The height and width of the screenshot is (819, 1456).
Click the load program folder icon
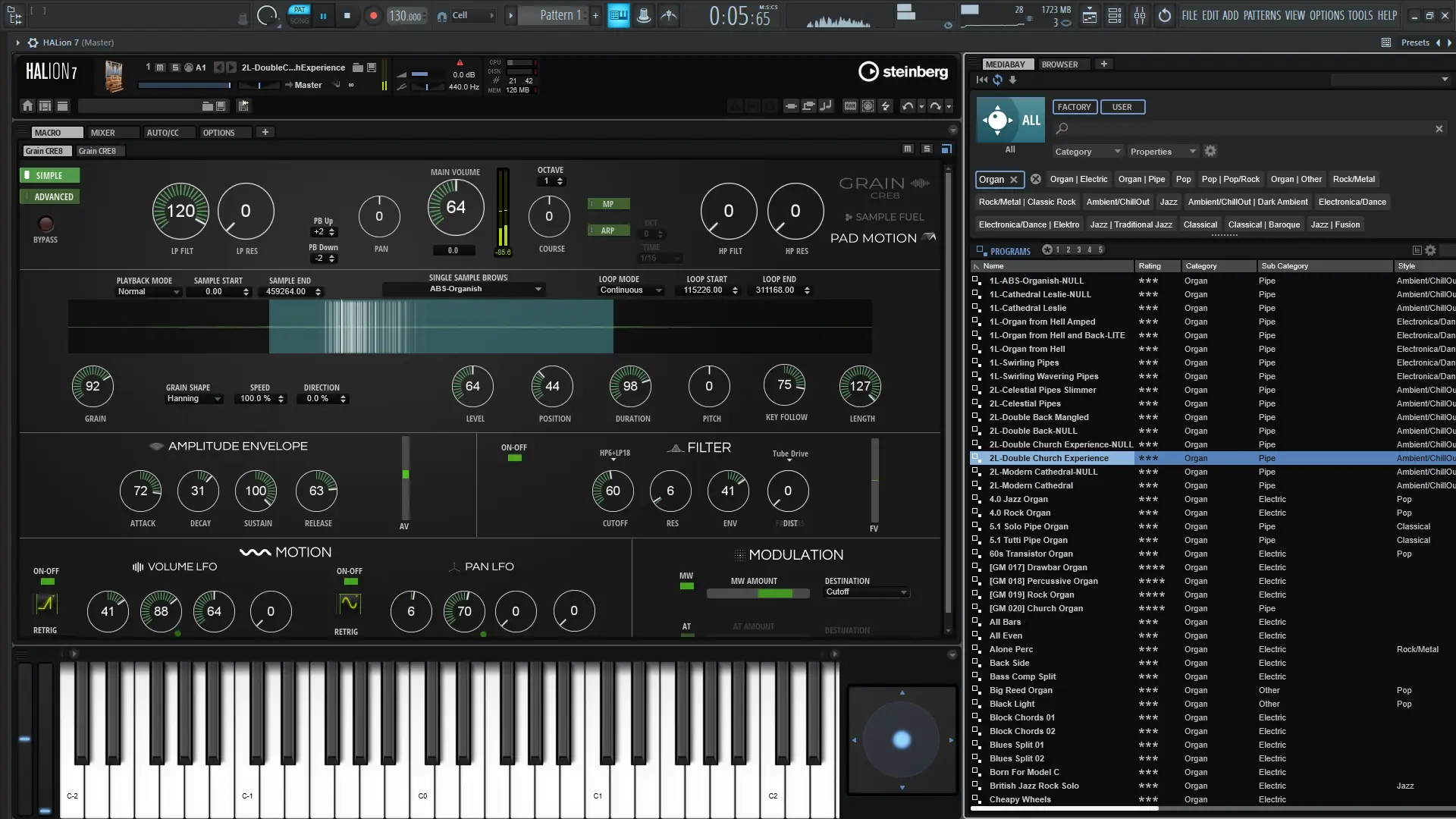coord(358,67)
